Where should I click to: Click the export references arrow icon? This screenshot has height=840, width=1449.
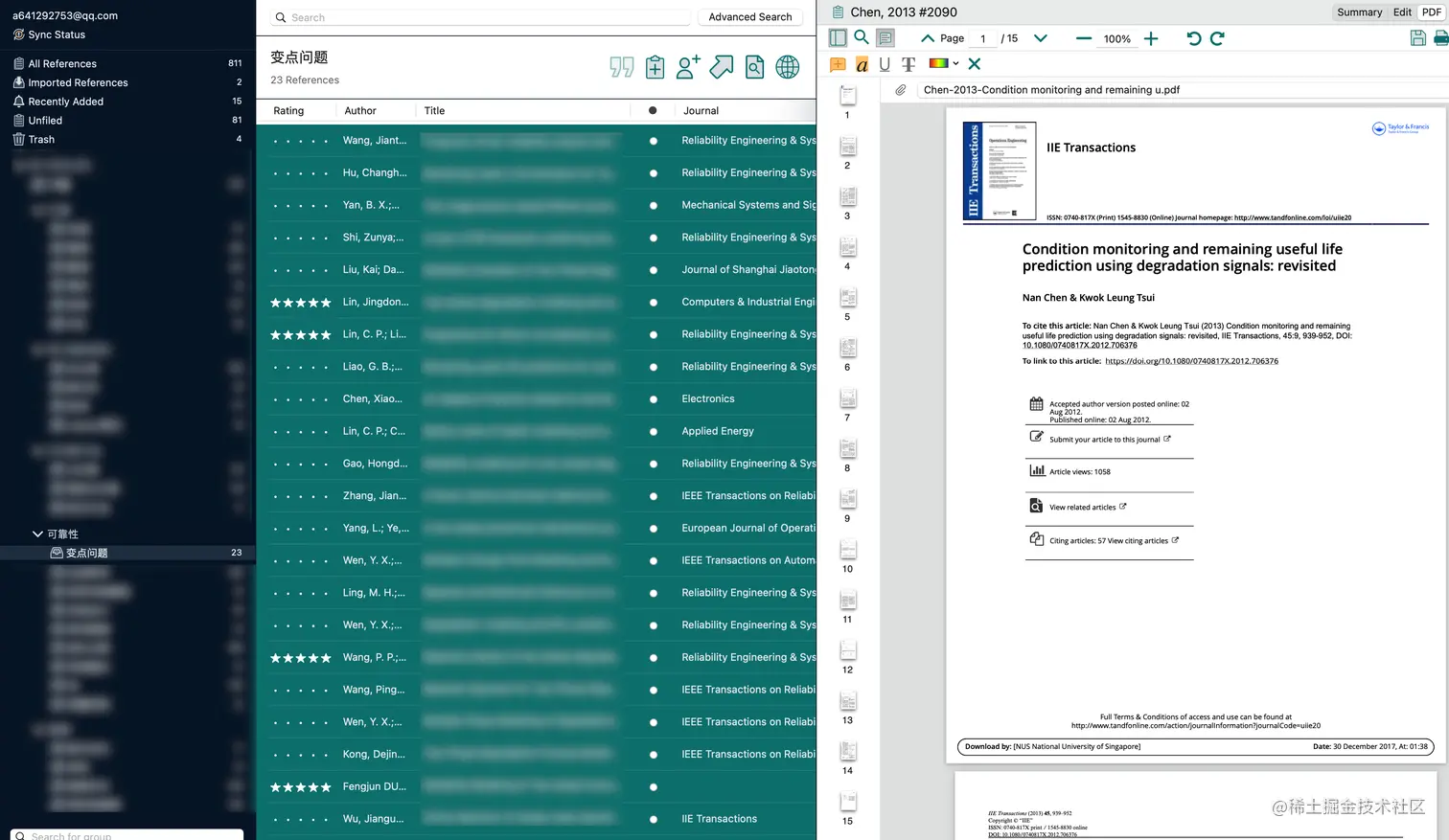click(722, 67)
